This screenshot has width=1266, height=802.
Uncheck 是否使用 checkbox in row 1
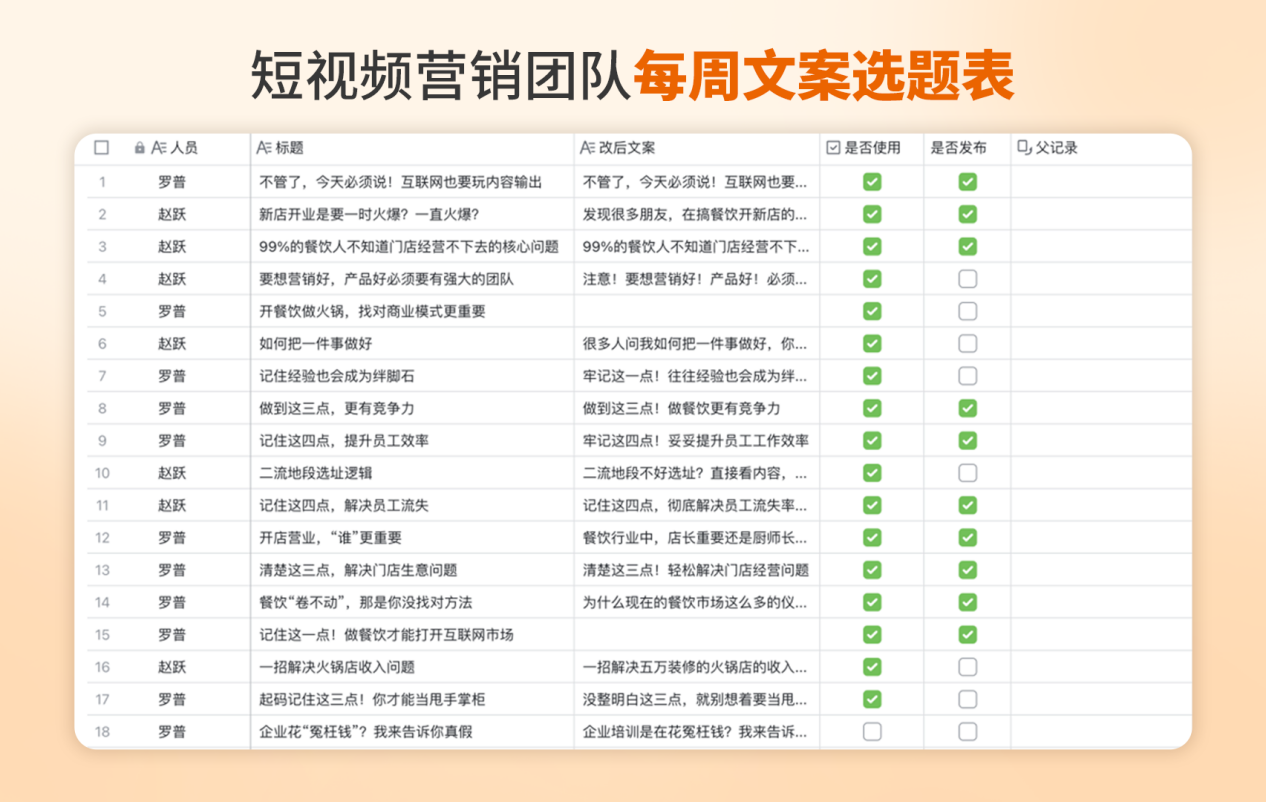tap(872, 182)
